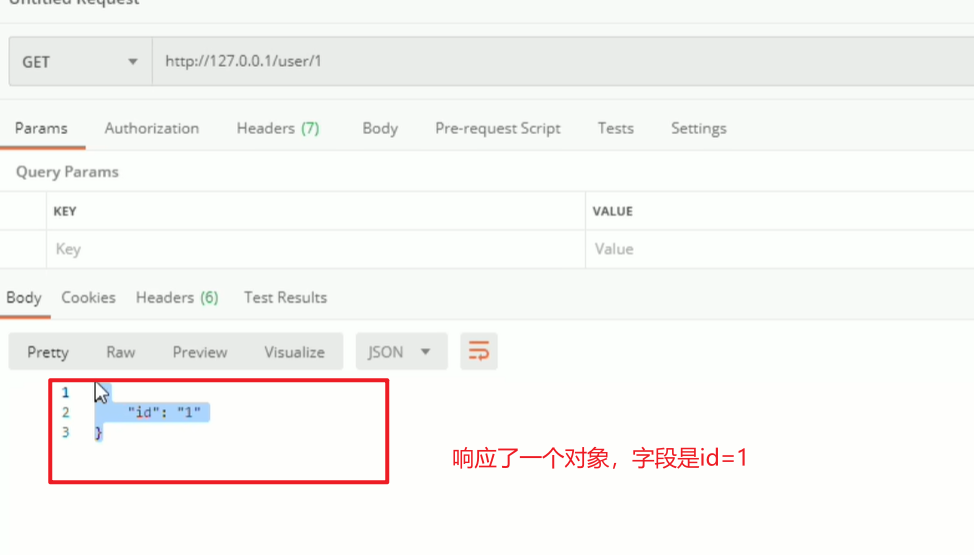Switch to the Params tab
The image size is (974, 555).
41,128
